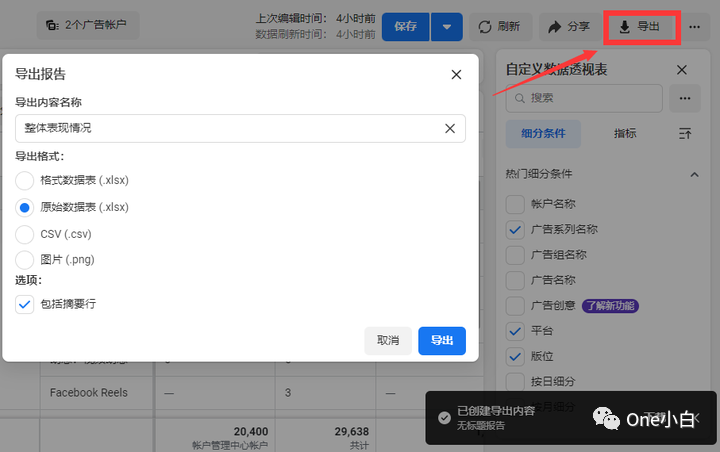Check the 帐户名称 checkbox
Viewport: 720px width, 452px height.
pos(515,204)
